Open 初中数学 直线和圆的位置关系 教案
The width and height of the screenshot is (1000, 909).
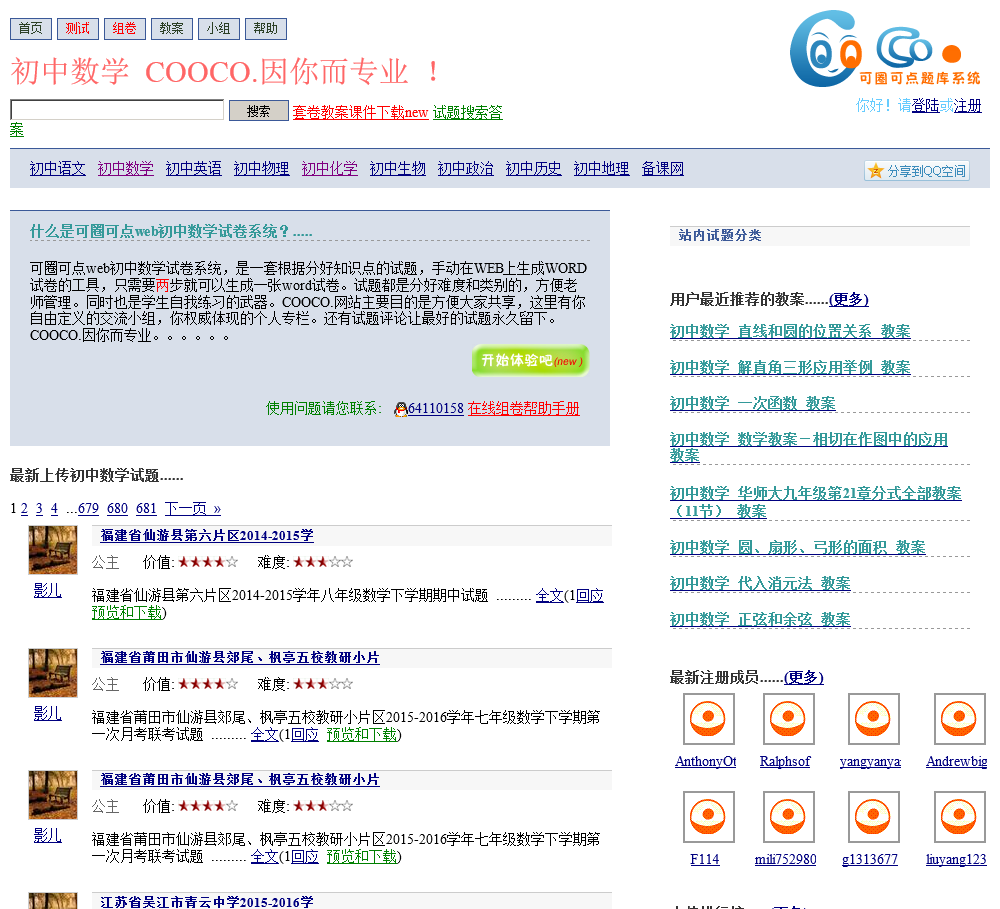click(x=790, y=331)
